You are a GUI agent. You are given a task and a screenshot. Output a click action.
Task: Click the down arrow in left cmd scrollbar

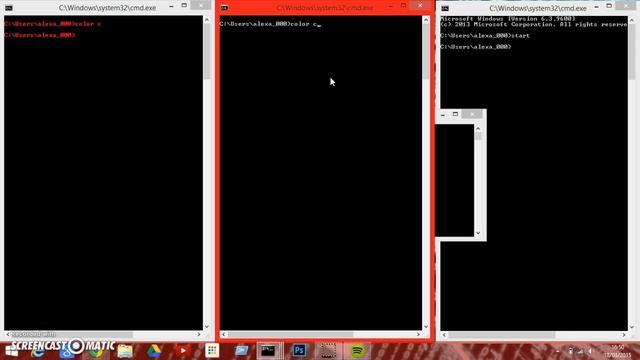(207, 327)
